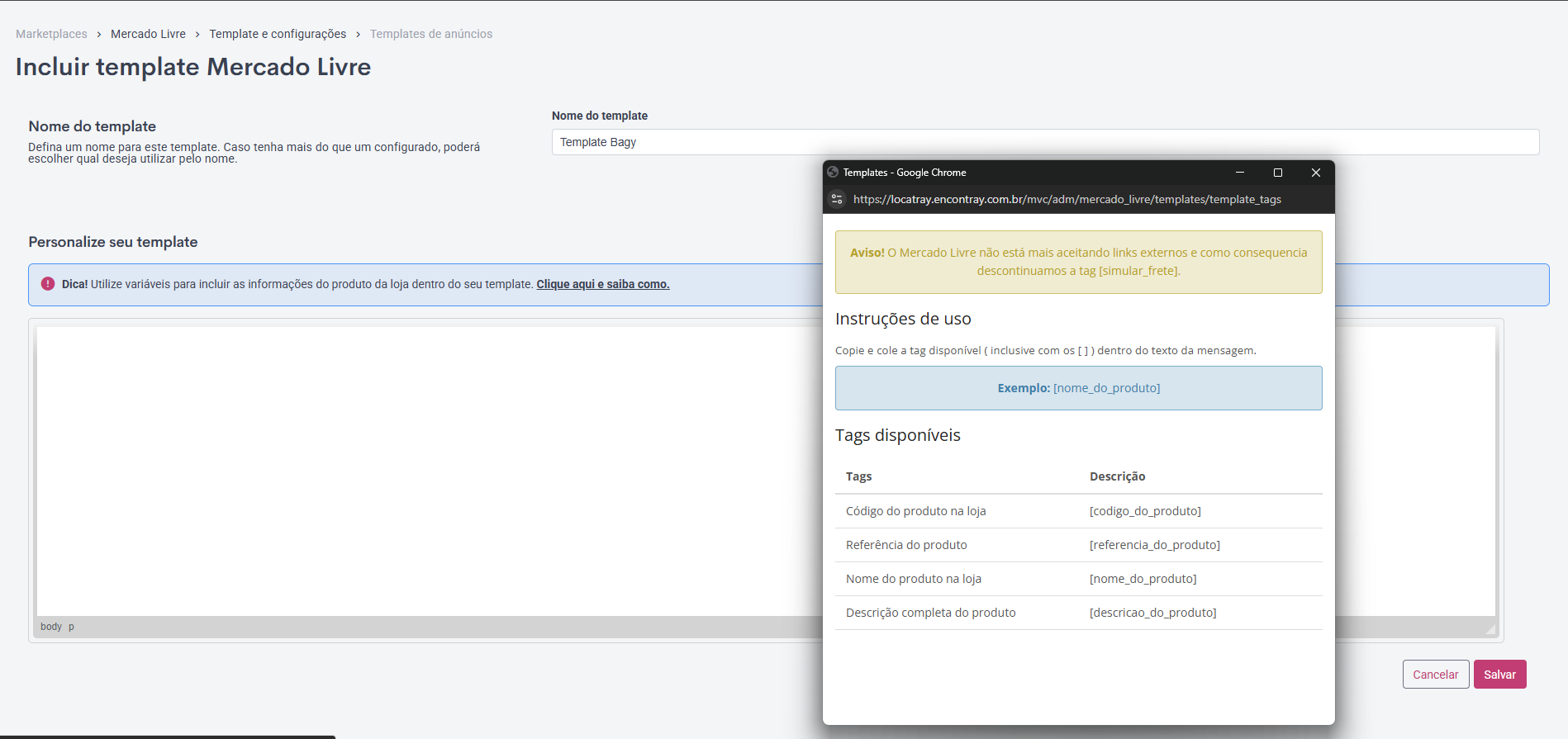Click popup URL address bar

pos(1067,199)
